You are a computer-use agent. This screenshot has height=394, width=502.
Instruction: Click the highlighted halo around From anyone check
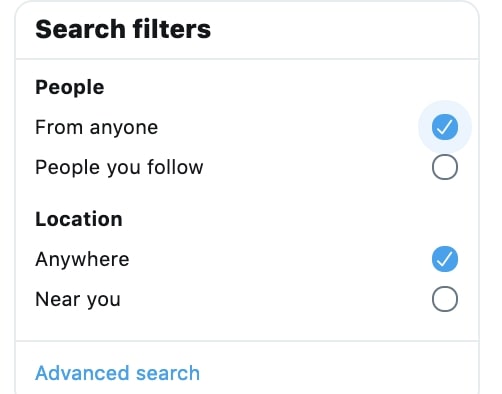point(445,127)
